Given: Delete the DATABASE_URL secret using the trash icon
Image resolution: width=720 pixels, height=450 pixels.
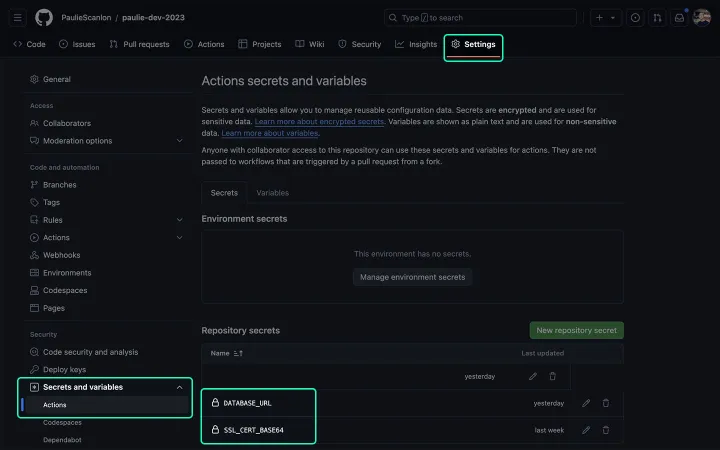Looking at the screenshot, I should point(605,403).
